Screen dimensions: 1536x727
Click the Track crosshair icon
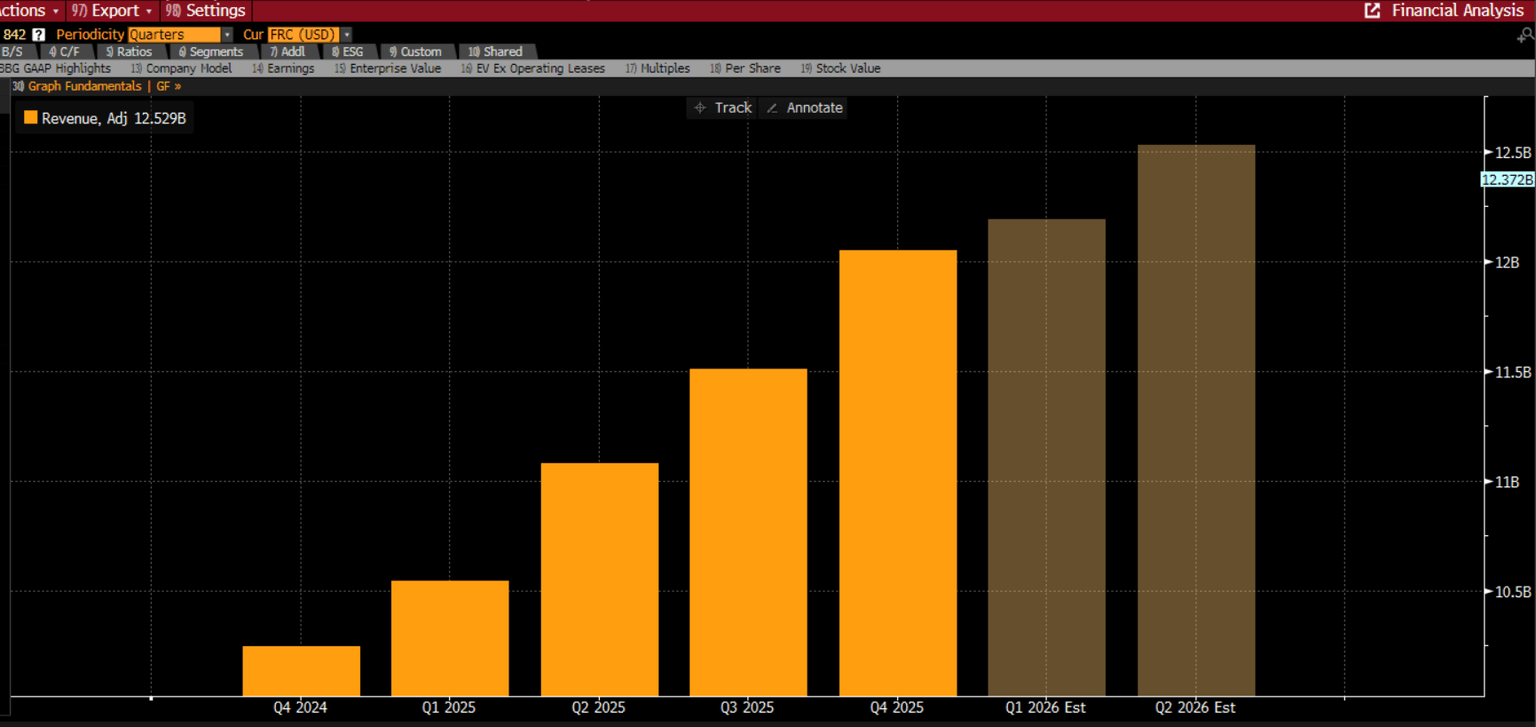[x=700, y=108]
